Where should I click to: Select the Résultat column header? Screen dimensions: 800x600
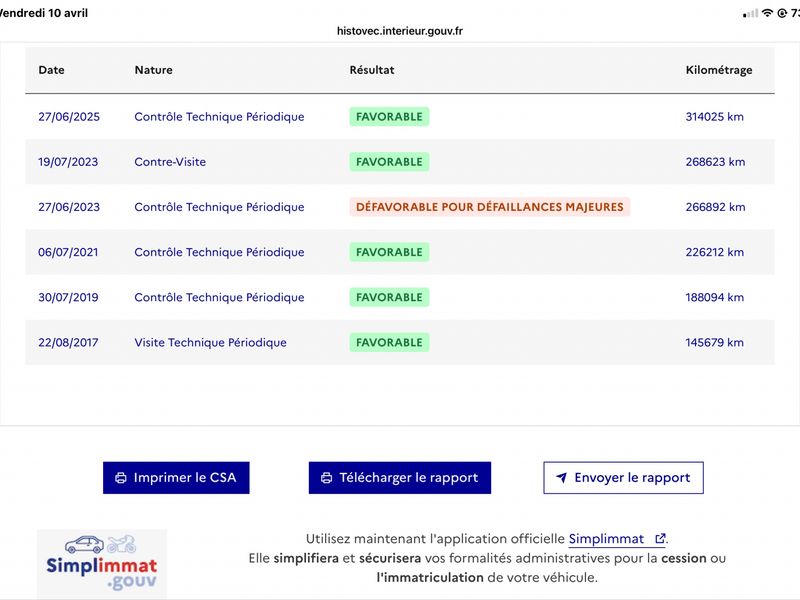point(371,70)
